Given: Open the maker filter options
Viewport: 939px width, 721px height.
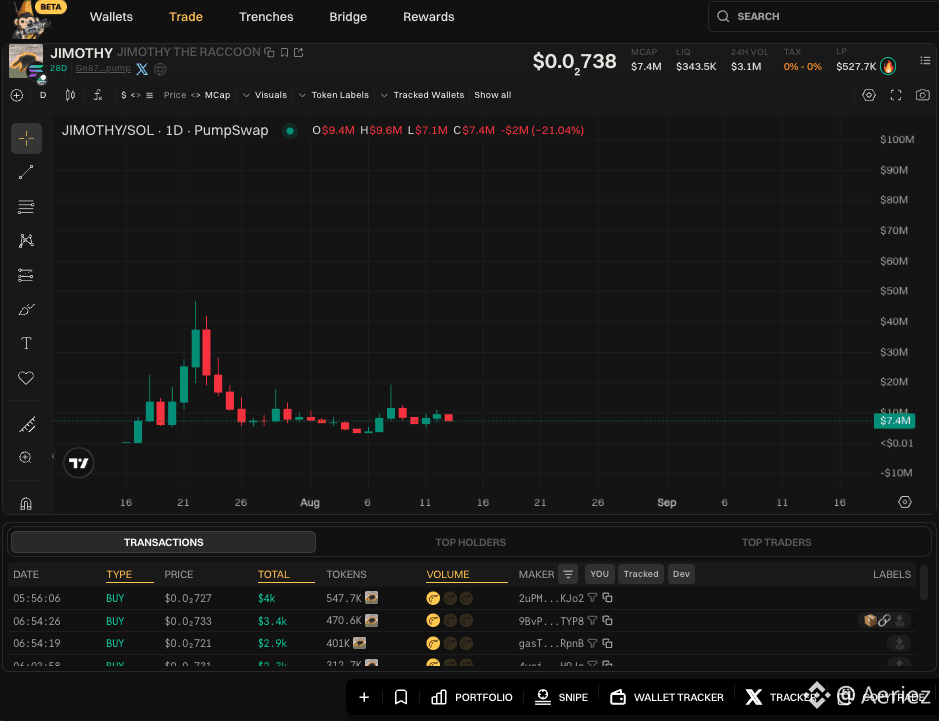Looking at the screenshot, I should pyautogui.click(x=568, y=574).
